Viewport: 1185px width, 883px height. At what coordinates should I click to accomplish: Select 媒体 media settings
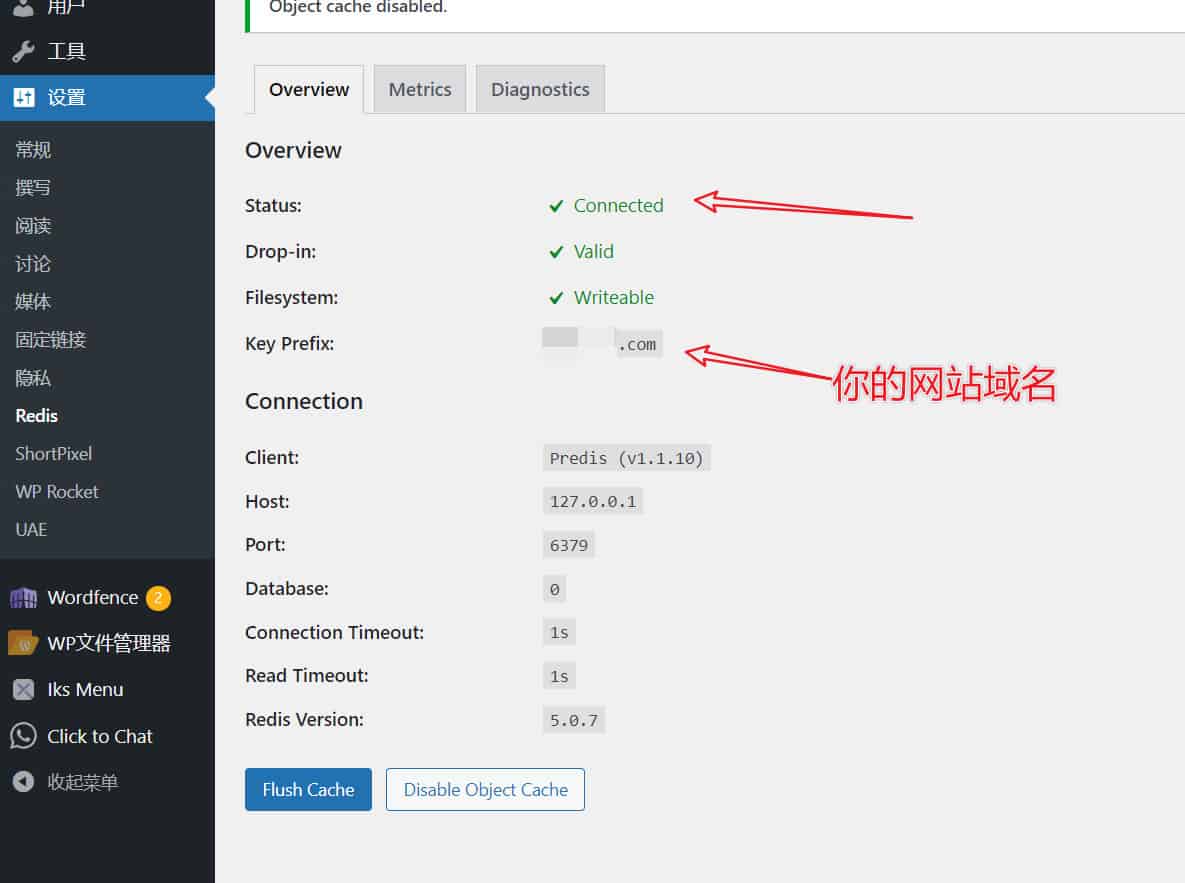click(33, 302)
